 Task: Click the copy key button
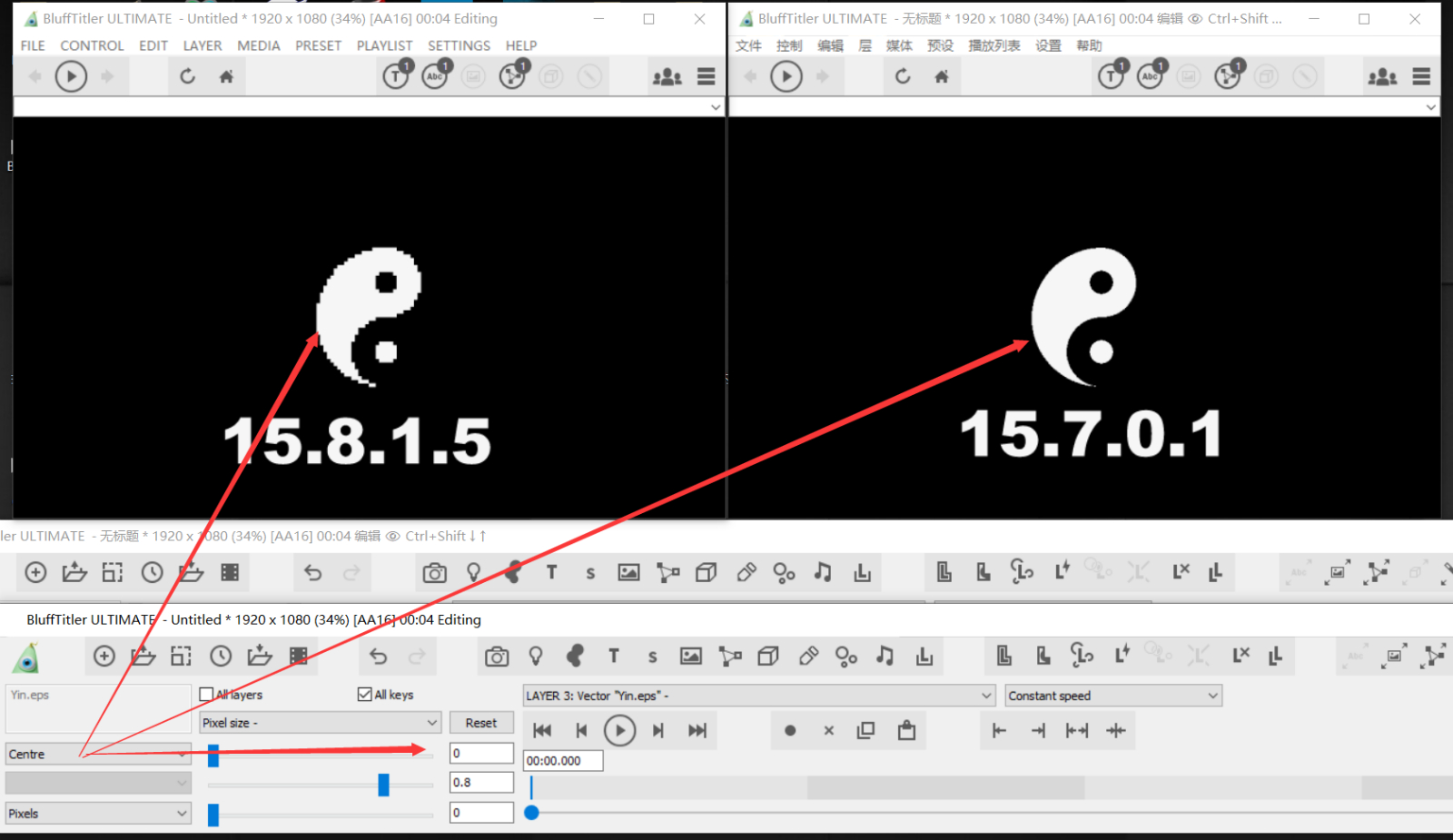(x=866, y=730)
